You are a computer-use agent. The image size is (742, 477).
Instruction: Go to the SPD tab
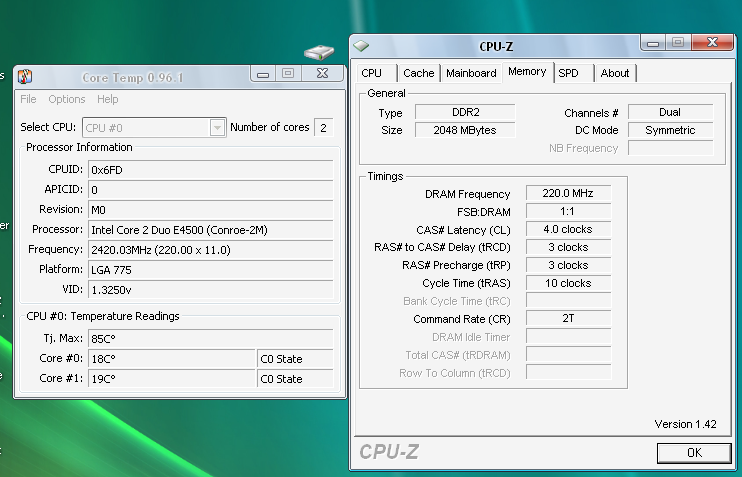coord(569,73)
